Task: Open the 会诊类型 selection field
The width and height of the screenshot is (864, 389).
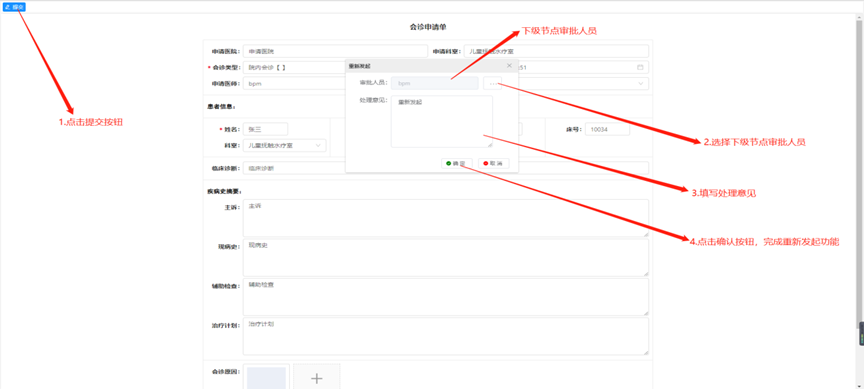Action: (x=294, y=67)
